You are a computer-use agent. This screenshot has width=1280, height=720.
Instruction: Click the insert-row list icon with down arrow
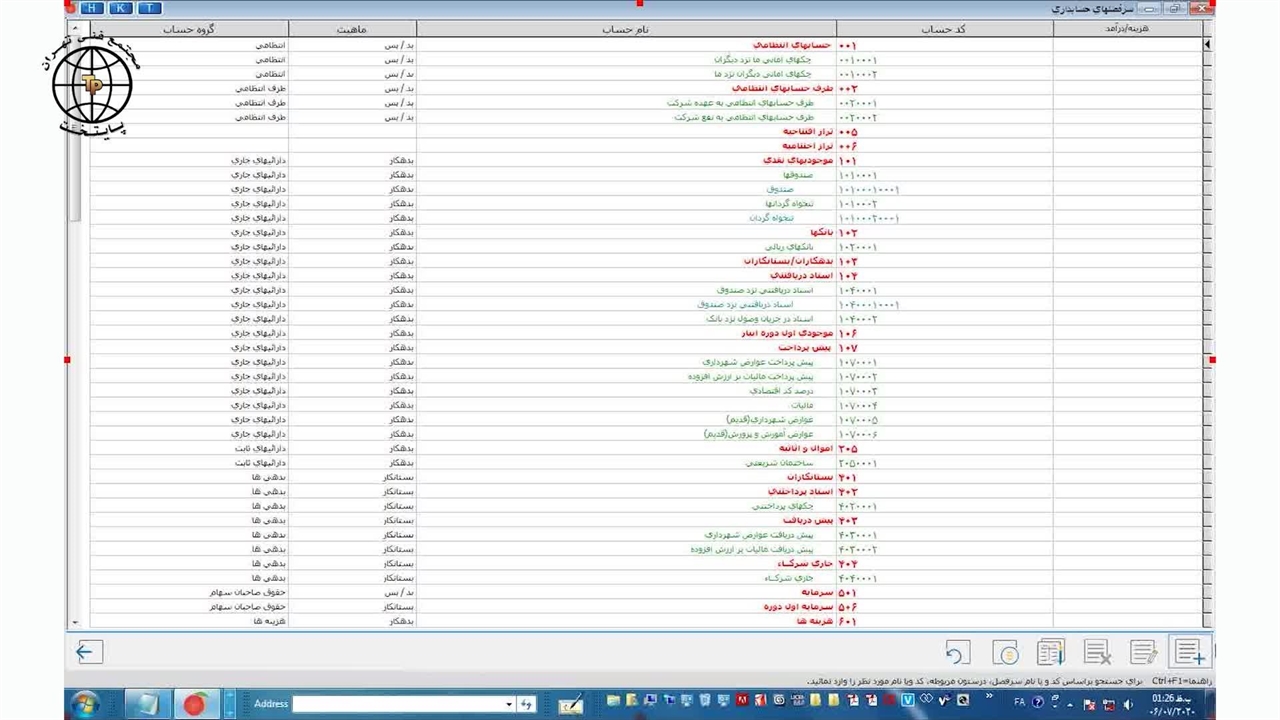1050,653
